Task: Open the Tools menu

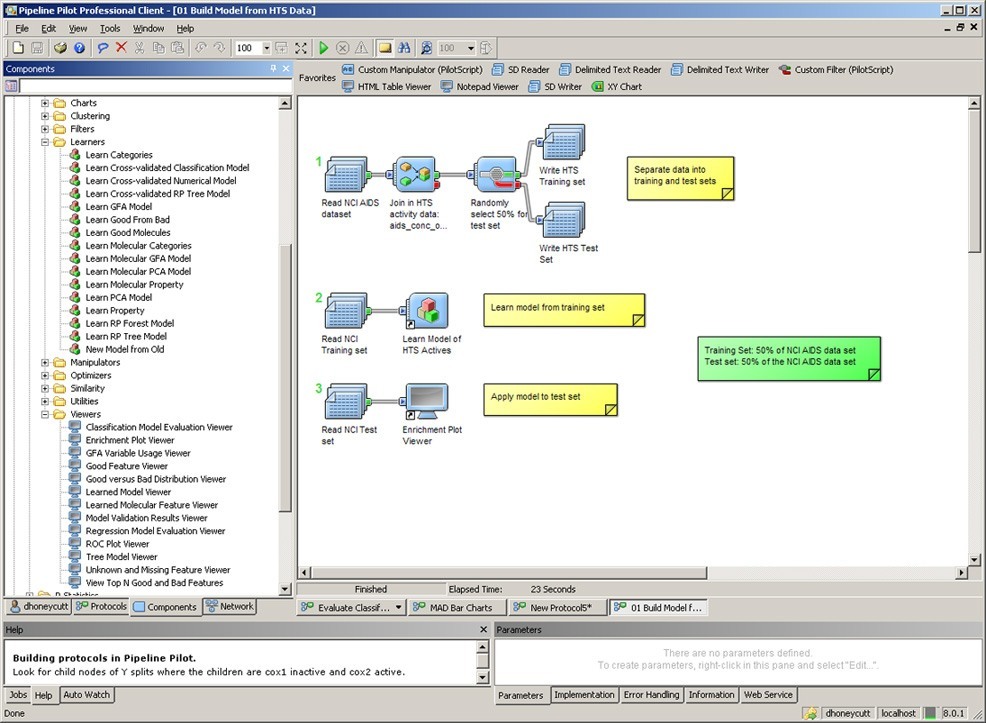Action: pyautogui.click(x=110, y=28)
